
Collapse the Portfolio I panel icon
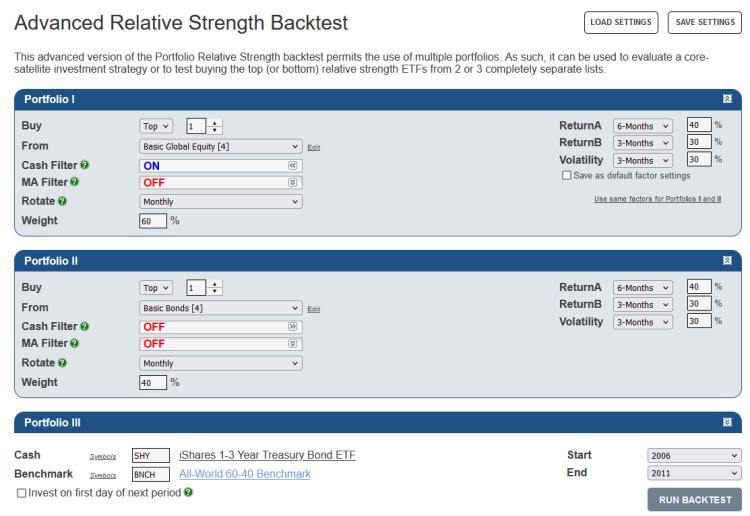pyautogui.click(x=727, y=99)
